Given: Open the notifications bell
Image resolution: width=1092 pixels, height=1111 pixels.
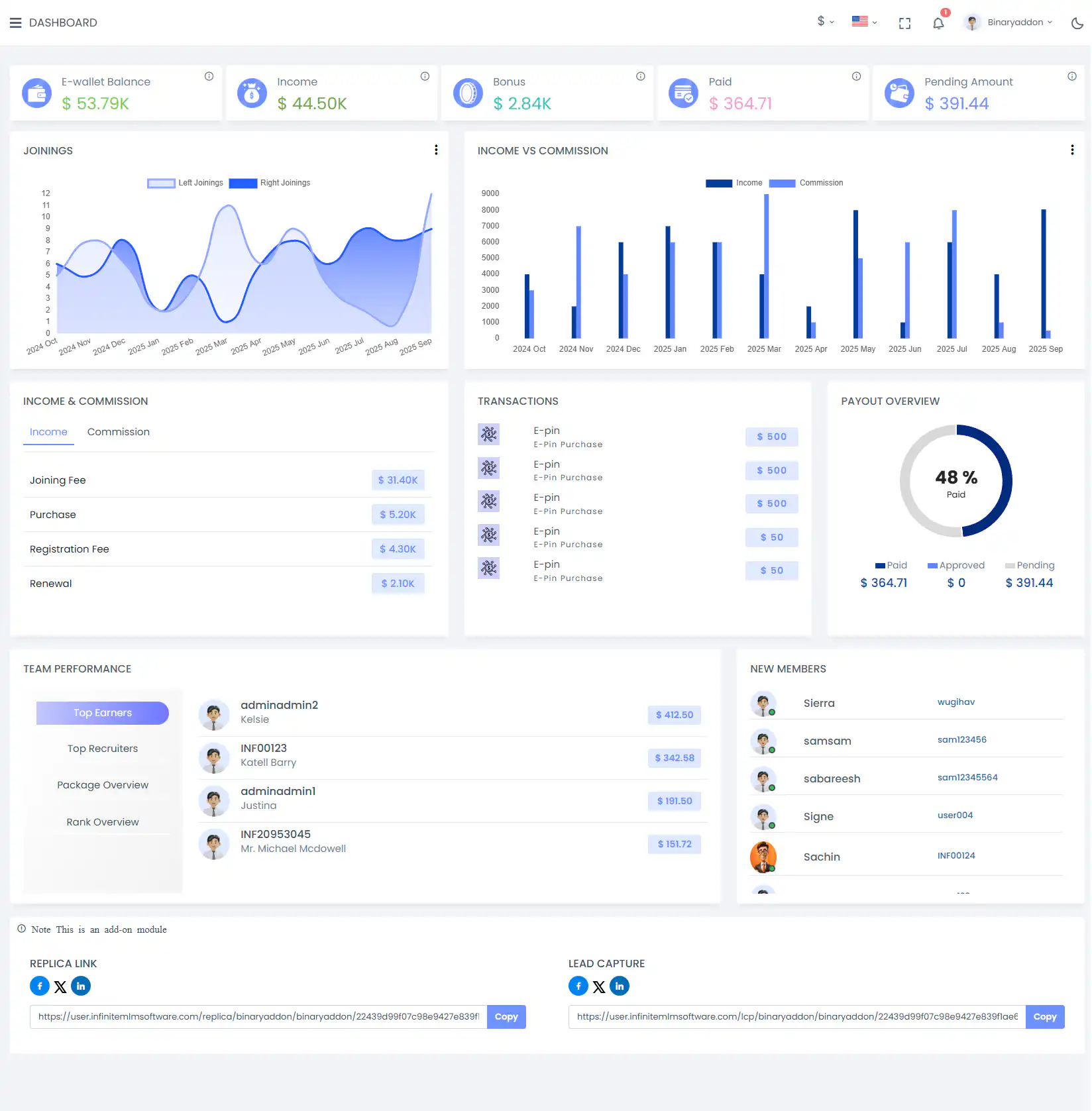Looking at the screenshot, I should tap(938, 23).
